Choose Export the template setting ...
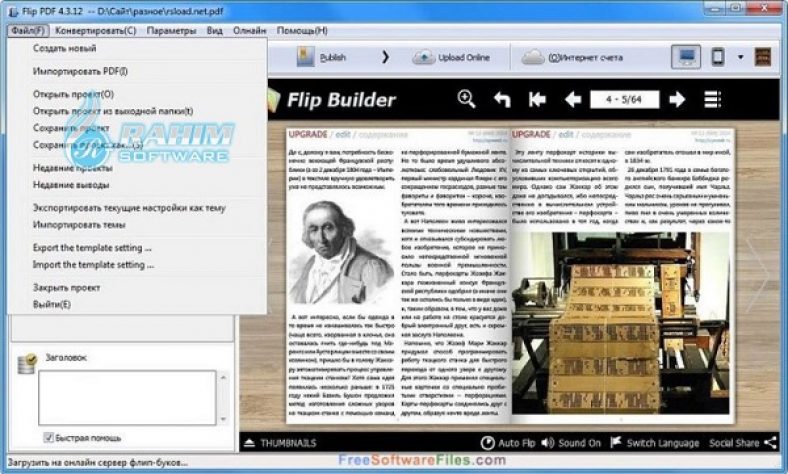The width and height of the screenshot is (788, 474). pyautogui.click(x=92, y=248)
